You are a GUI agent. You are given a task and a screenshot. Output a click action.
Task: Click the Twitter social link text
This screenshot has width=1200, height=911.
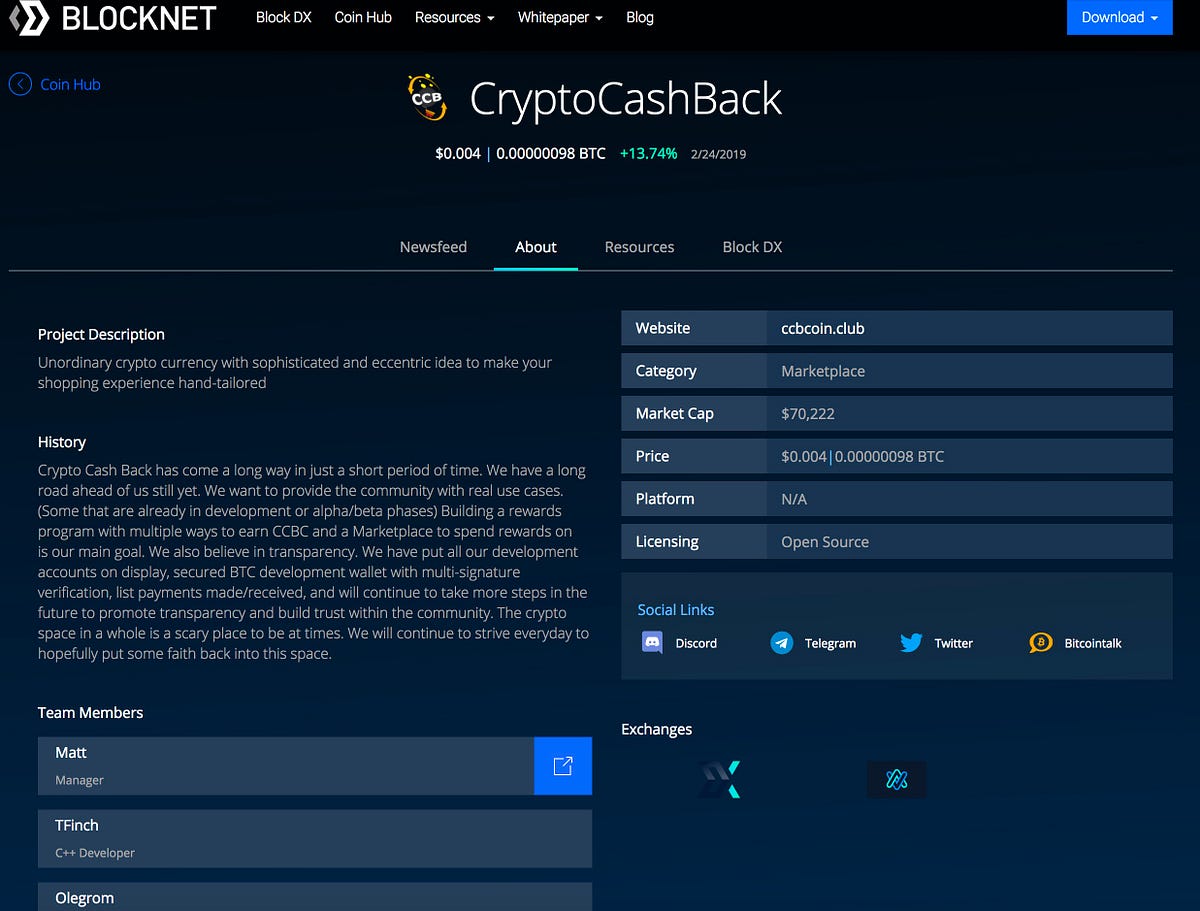click(953, 643)
